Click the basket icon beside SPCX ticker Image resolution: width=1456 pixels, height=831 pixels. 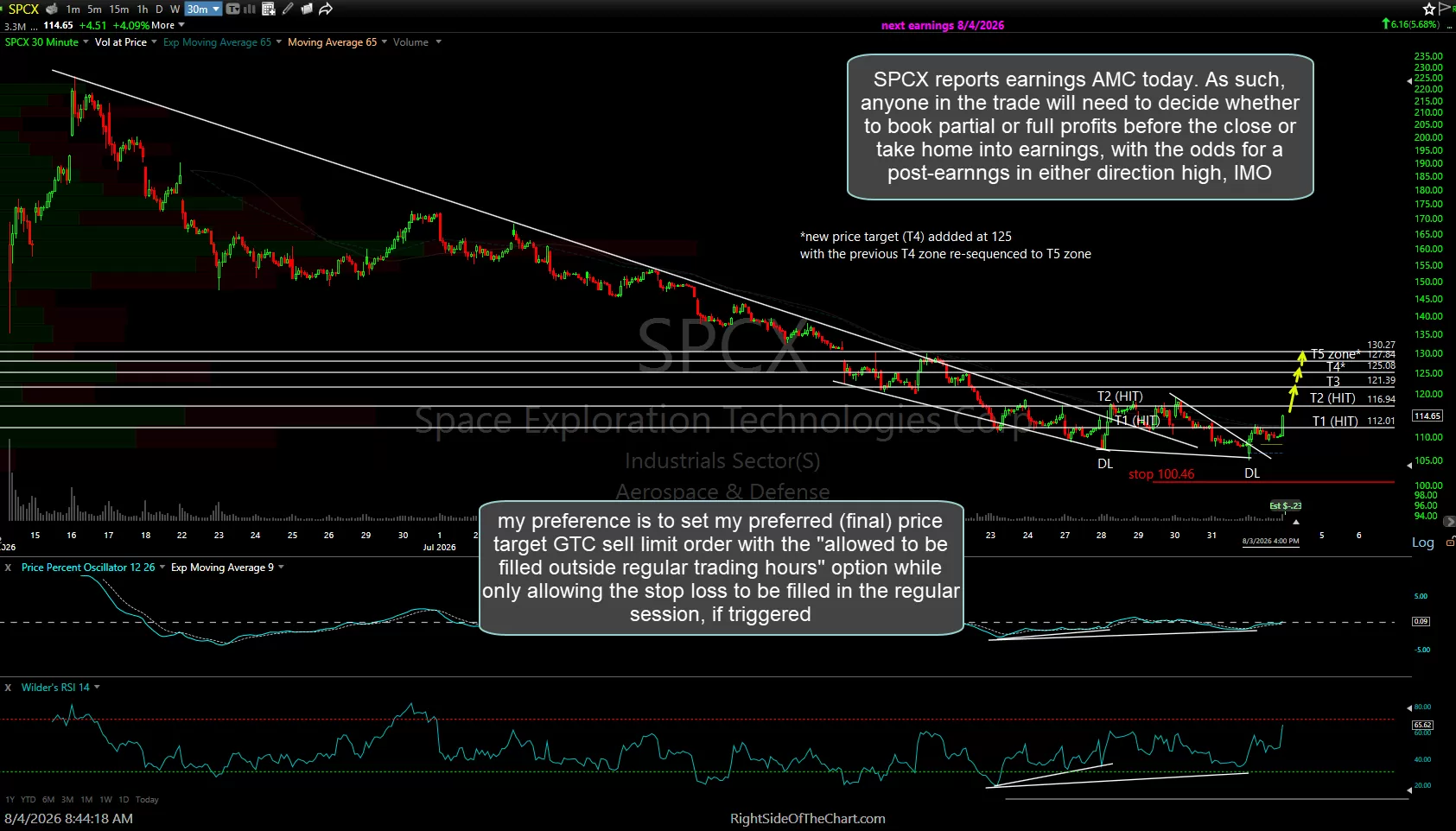pyautogui.click(x=52, y=9)
